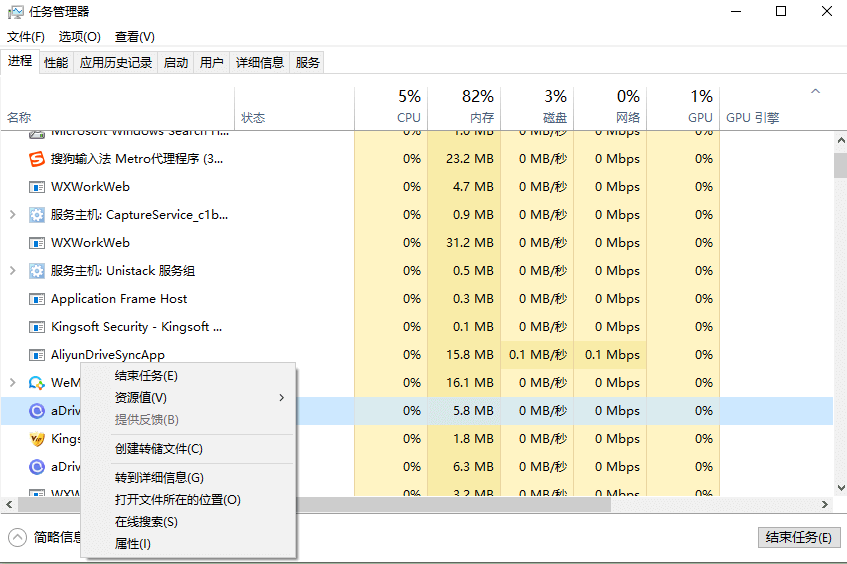Sort by the Disk (磁盘) column header

point(537,107)
